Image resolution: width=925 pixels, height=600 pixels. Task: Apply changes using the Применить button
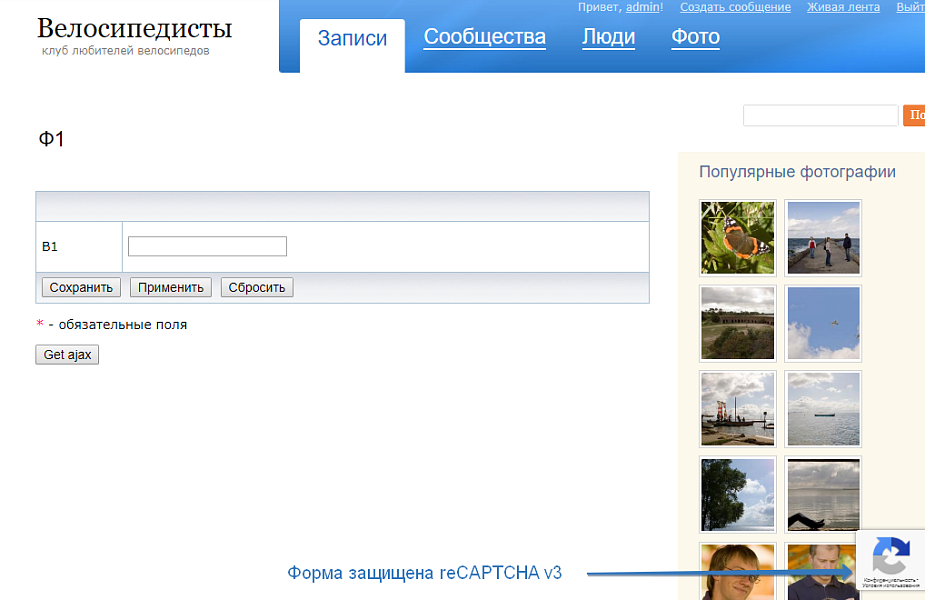click(x=170, y=287)
